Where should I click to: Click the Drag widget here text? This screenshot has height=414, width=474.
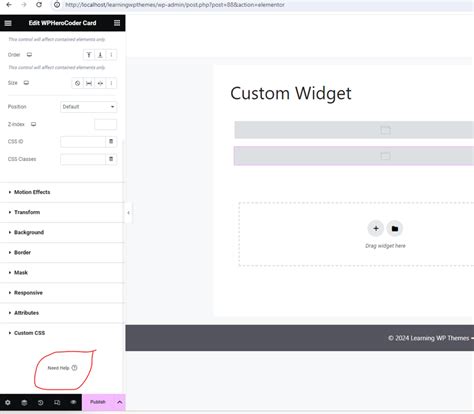tap(385, 246)
